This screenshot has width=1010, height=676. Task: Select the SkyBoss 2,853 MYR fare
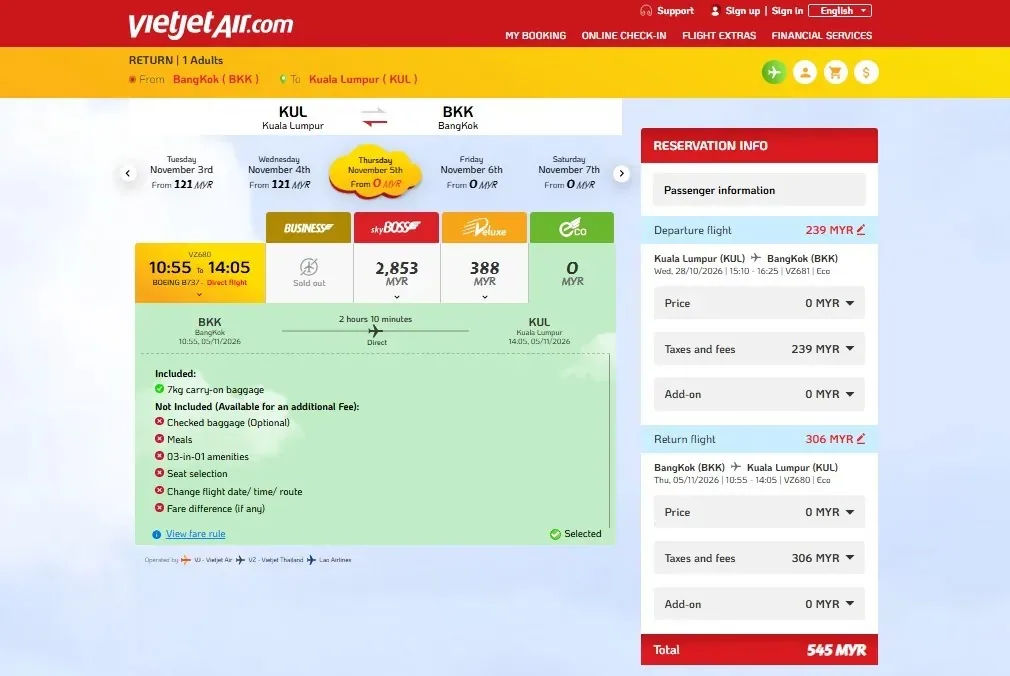397,273
